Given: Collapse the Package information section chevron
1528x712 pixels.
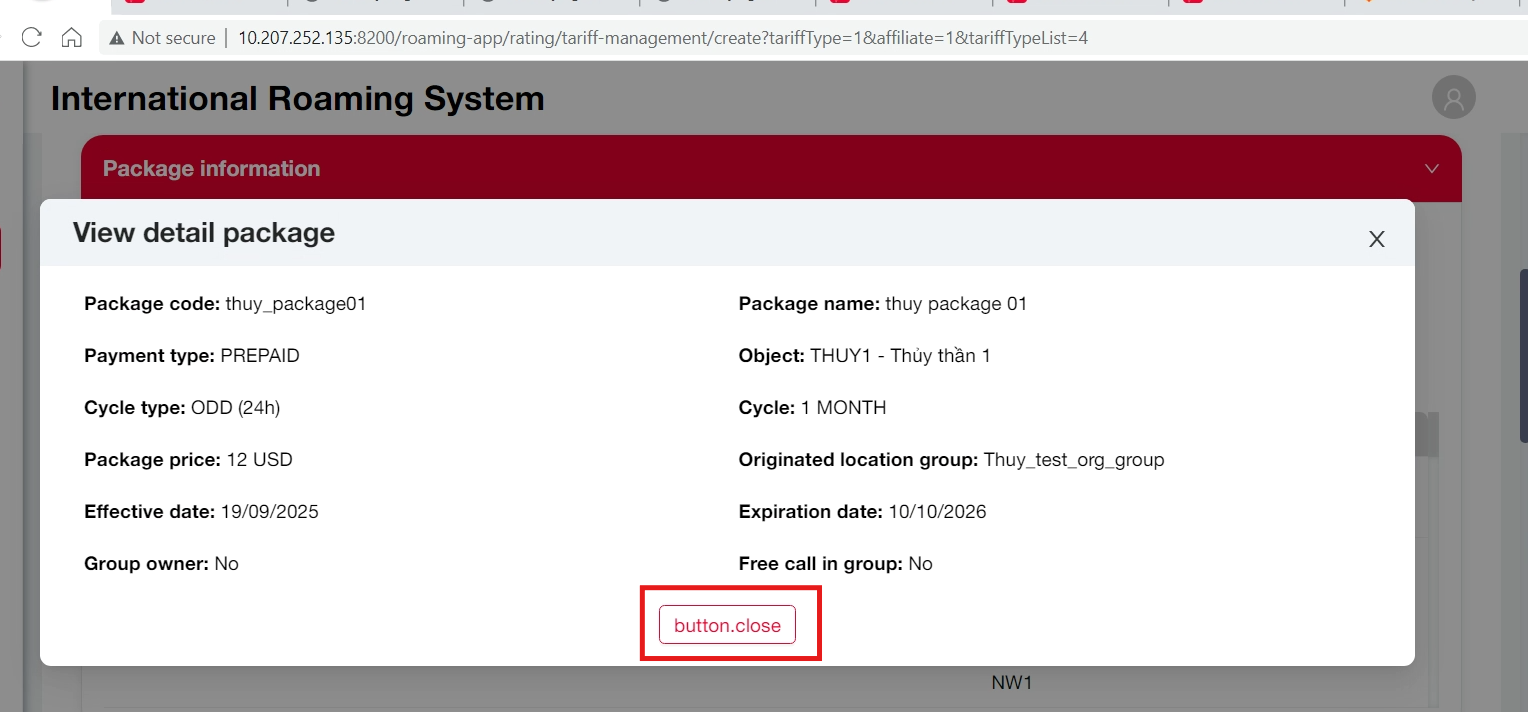Looking at the screenshot, I should (1431, 168).
